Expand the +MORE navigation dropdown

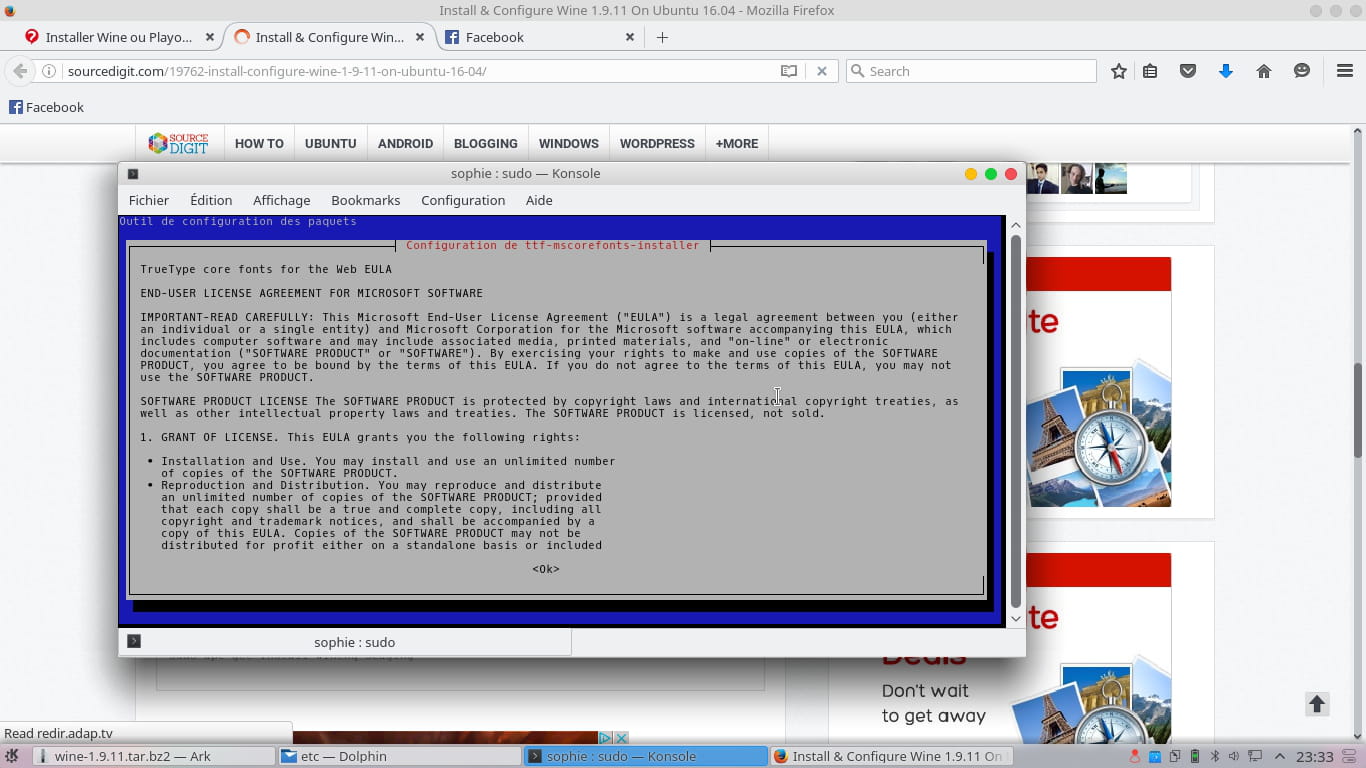click(736, 143)
